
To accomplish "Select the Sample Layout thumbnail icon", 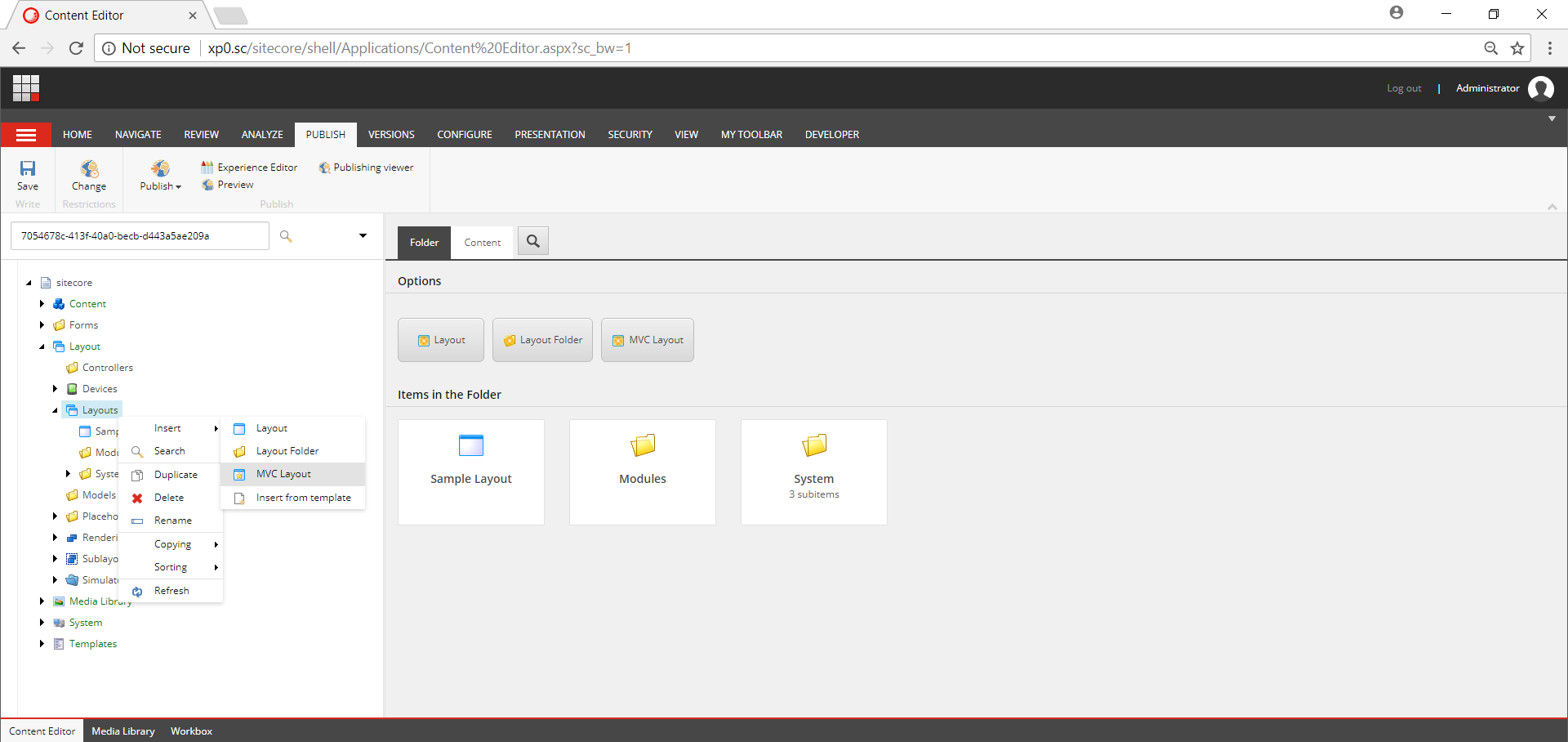I will pos(471,445).
